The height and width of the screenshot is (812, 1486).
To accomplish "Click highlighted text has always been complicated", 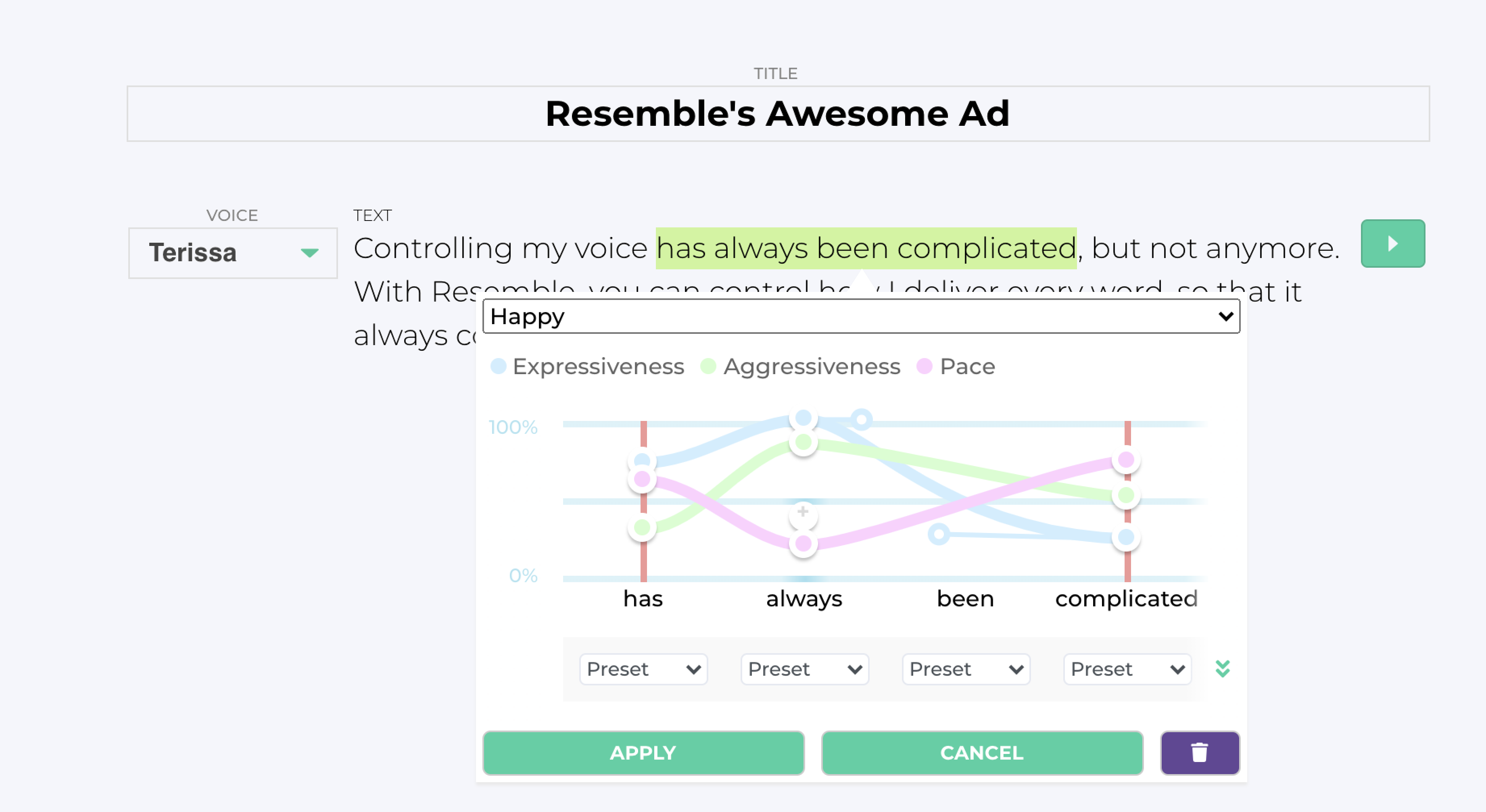I will pyautogui.click(x=866, y=248).
